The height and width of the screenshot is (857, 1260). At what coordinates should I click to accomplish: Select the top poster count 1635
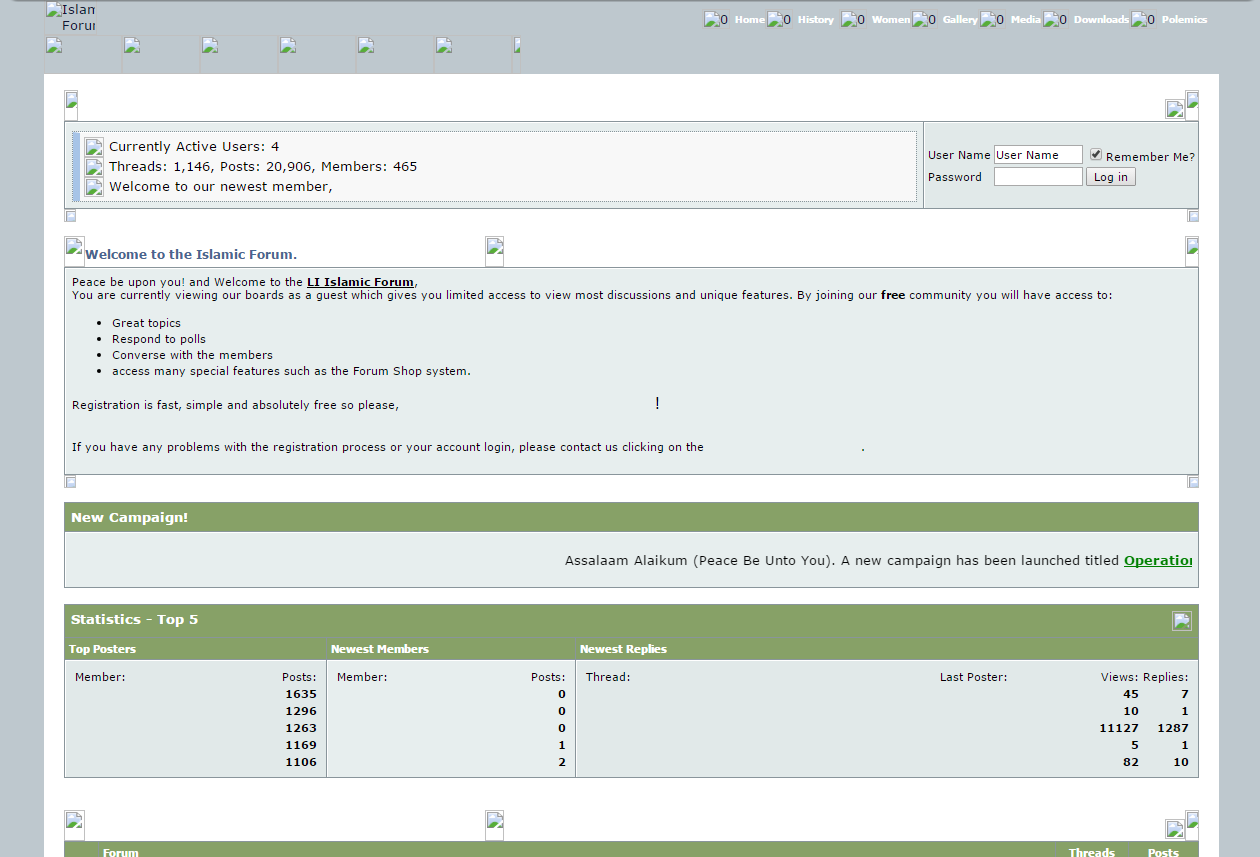301,694
